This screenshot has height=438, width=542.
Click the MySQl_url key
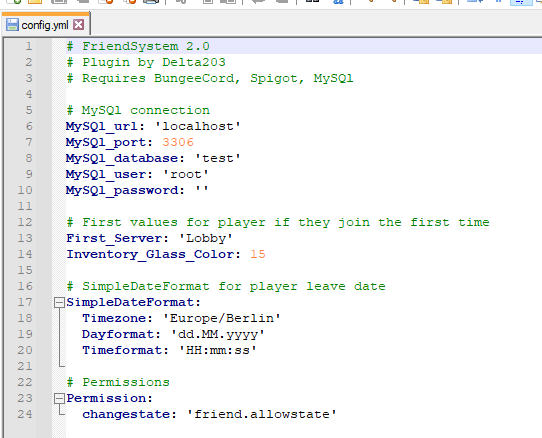(x=103, y=126)
